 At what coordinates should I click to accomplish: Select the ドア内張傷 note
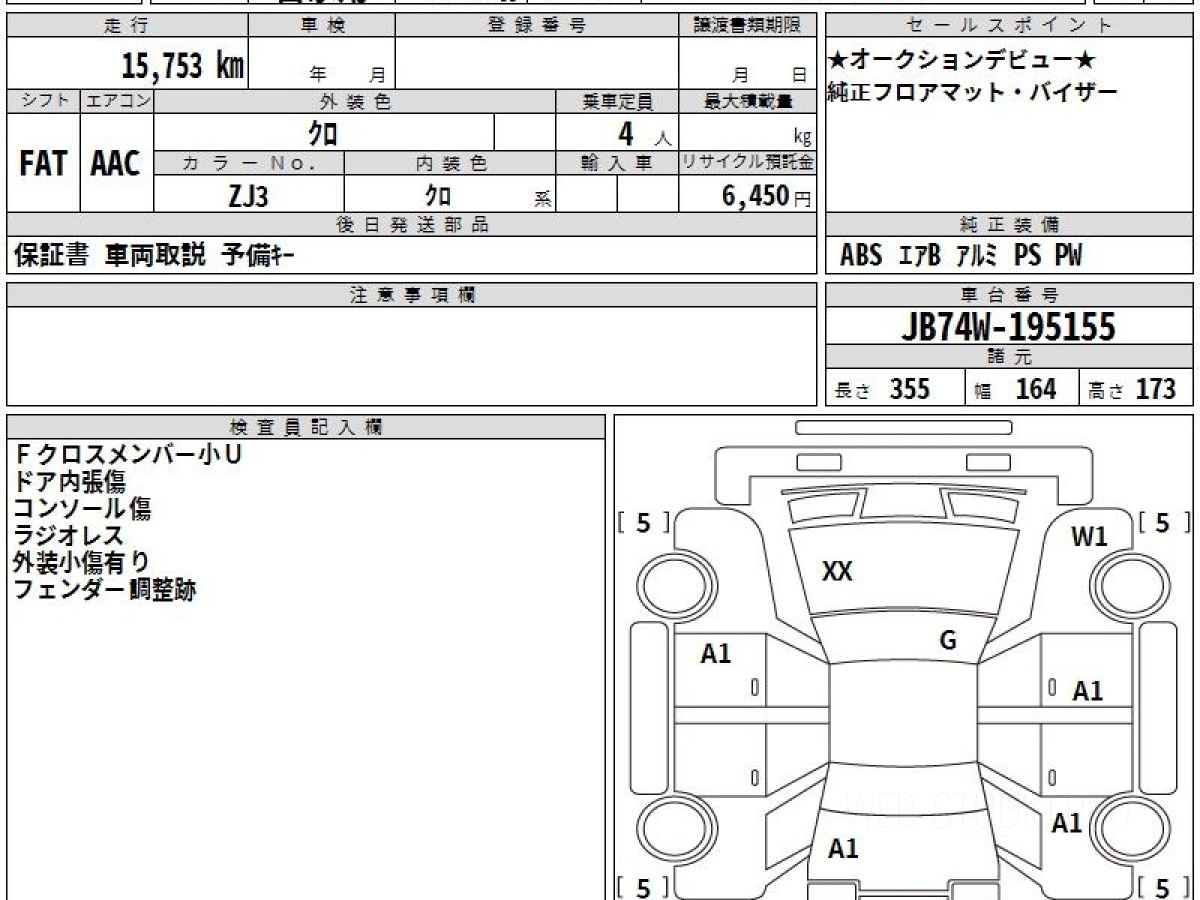click(x=69, y=482)
